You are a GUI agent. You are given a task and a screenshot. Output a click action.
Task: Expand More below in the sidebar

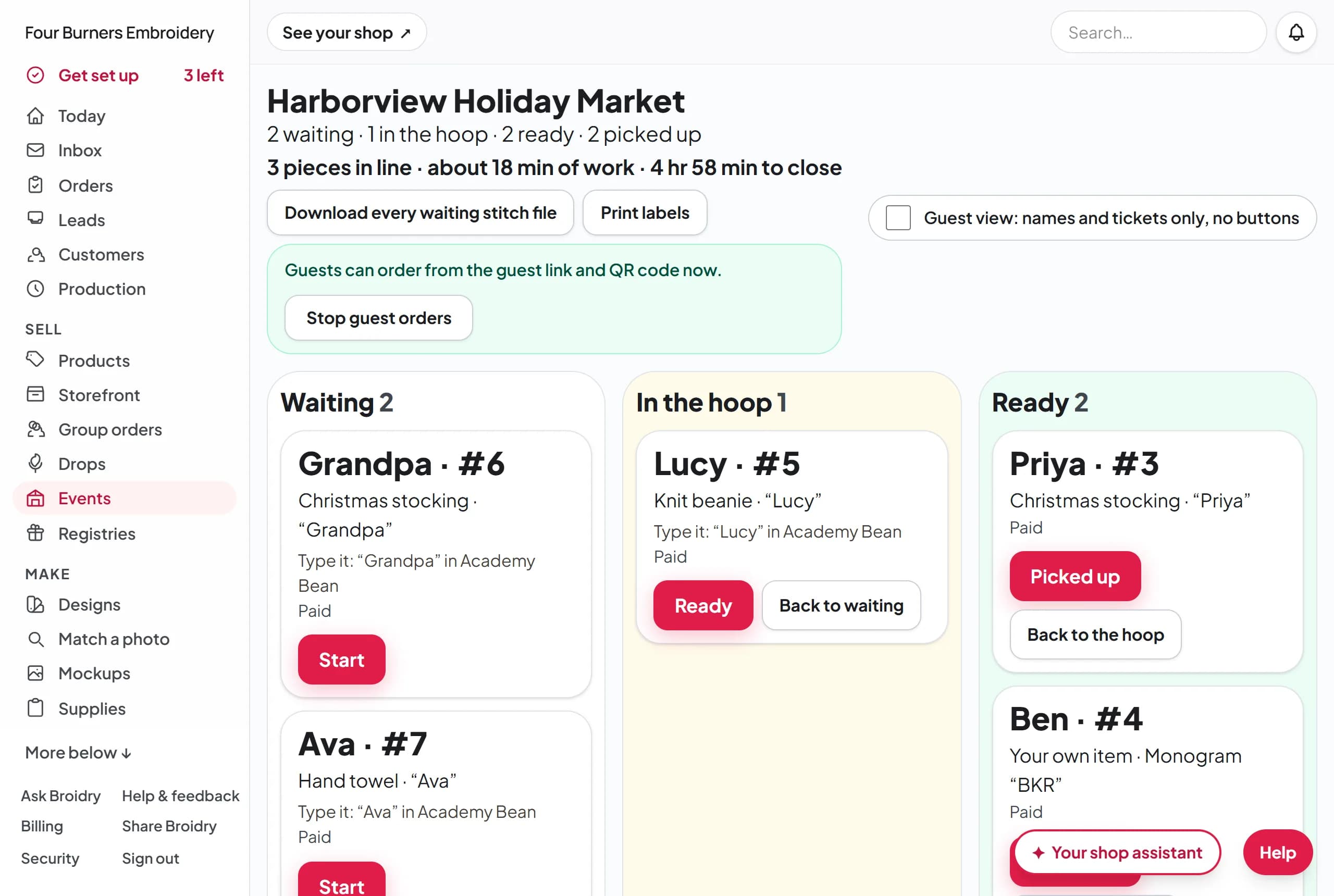(x=78, y=753)
